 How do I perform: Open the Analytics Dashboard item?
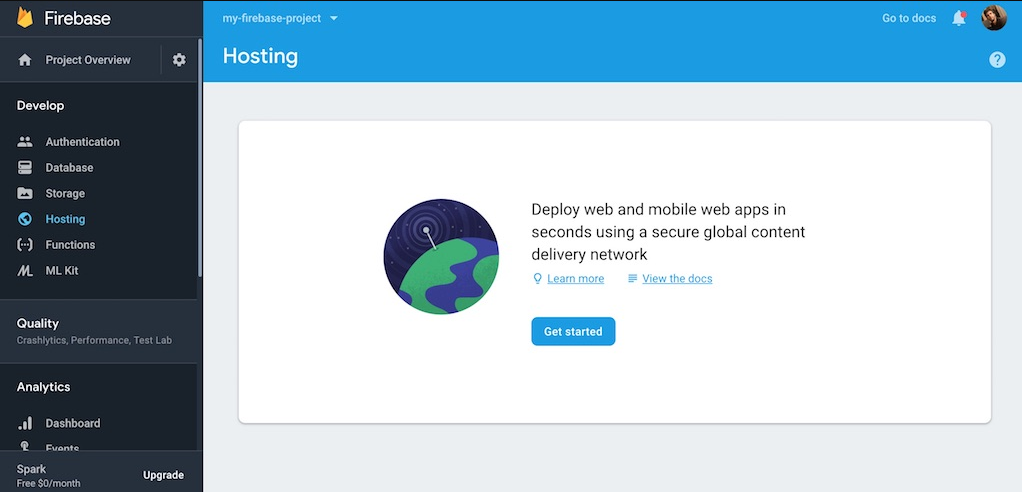[98, 423]
